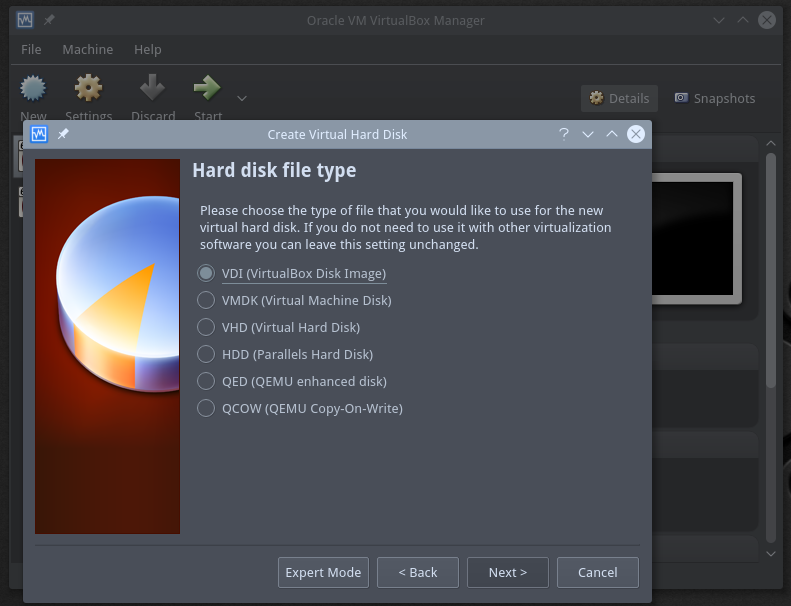Click the VirtualBox Manager window logo icon
The height and width of the screenshot is (606, 791).
pyautogui.click(x=25, y=20)
